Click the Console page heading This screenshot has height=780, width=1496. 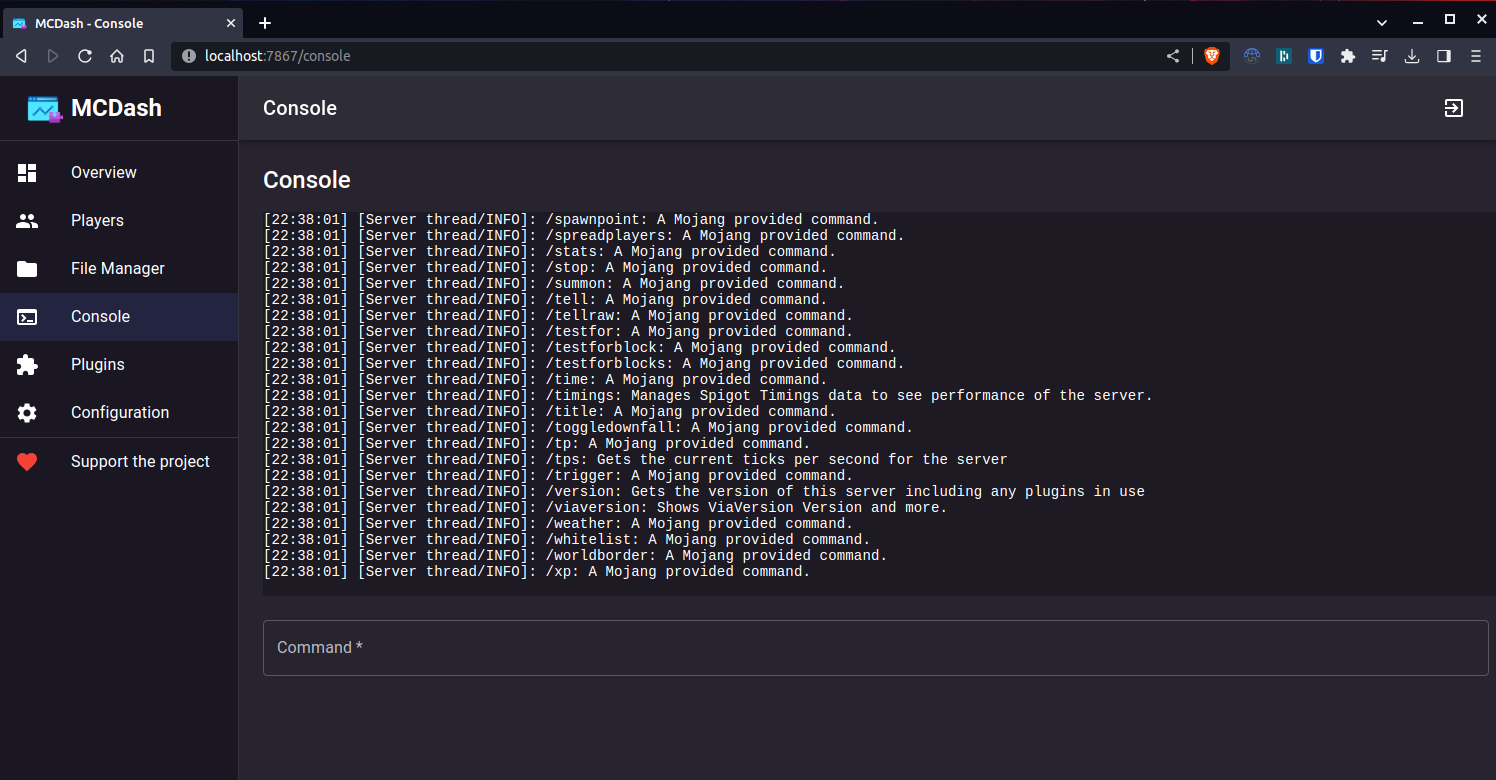(x=307, y=180)
